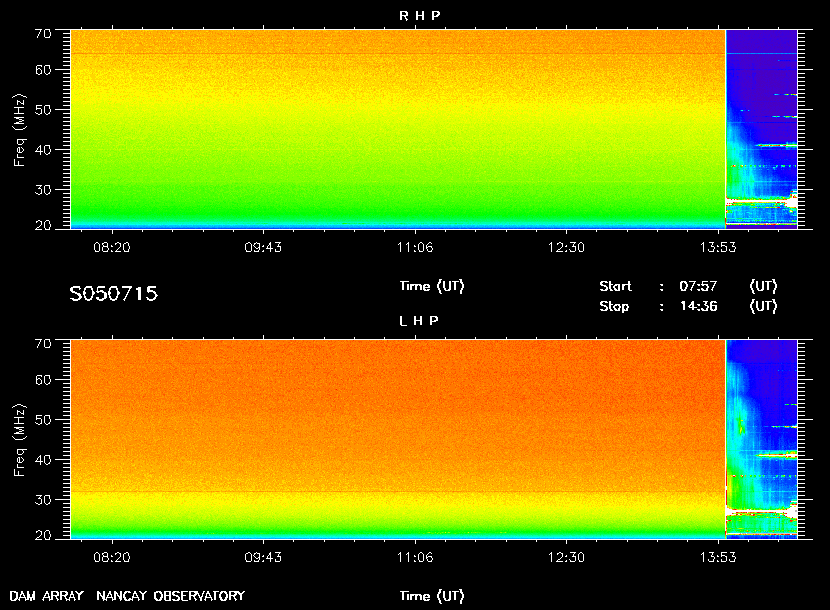Click the 08:20 tick label under RHP plot
The height and width of the screenshot is (610, 830).
[x=112, y=247]
